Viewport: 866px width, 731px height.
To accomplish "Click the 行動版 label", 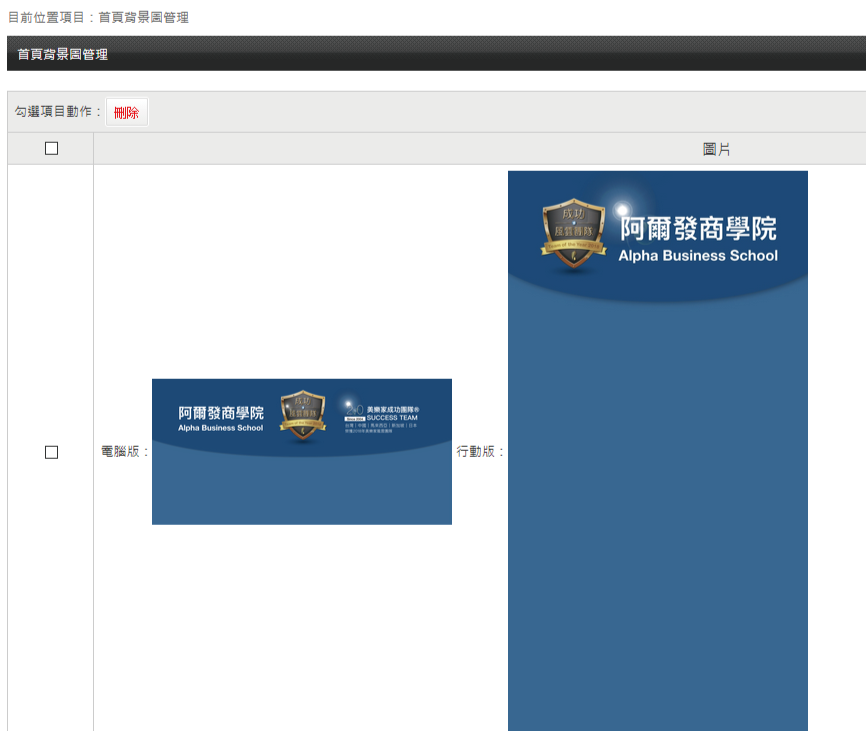I will coord(480,452).
